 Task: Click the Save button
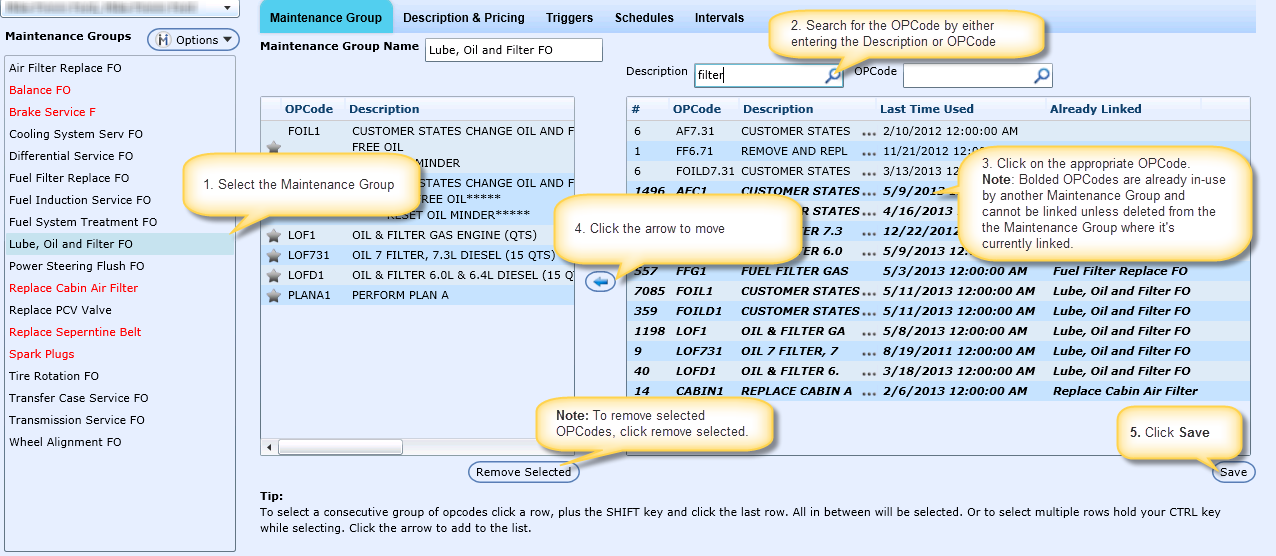click(x=1233, y=472)
